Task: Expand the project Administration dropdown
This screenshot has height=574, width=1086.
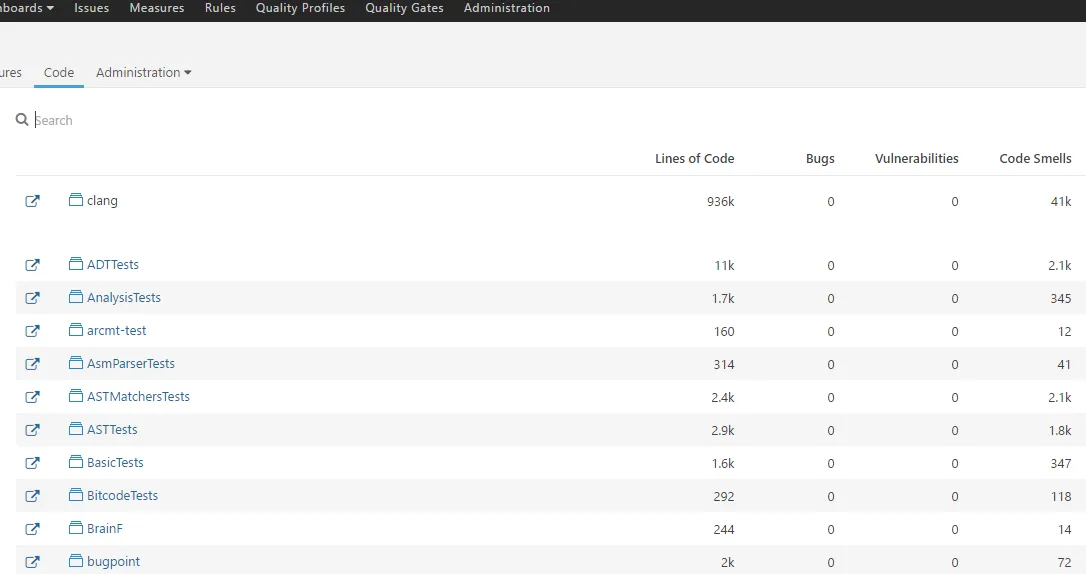Action: point(143,73)
